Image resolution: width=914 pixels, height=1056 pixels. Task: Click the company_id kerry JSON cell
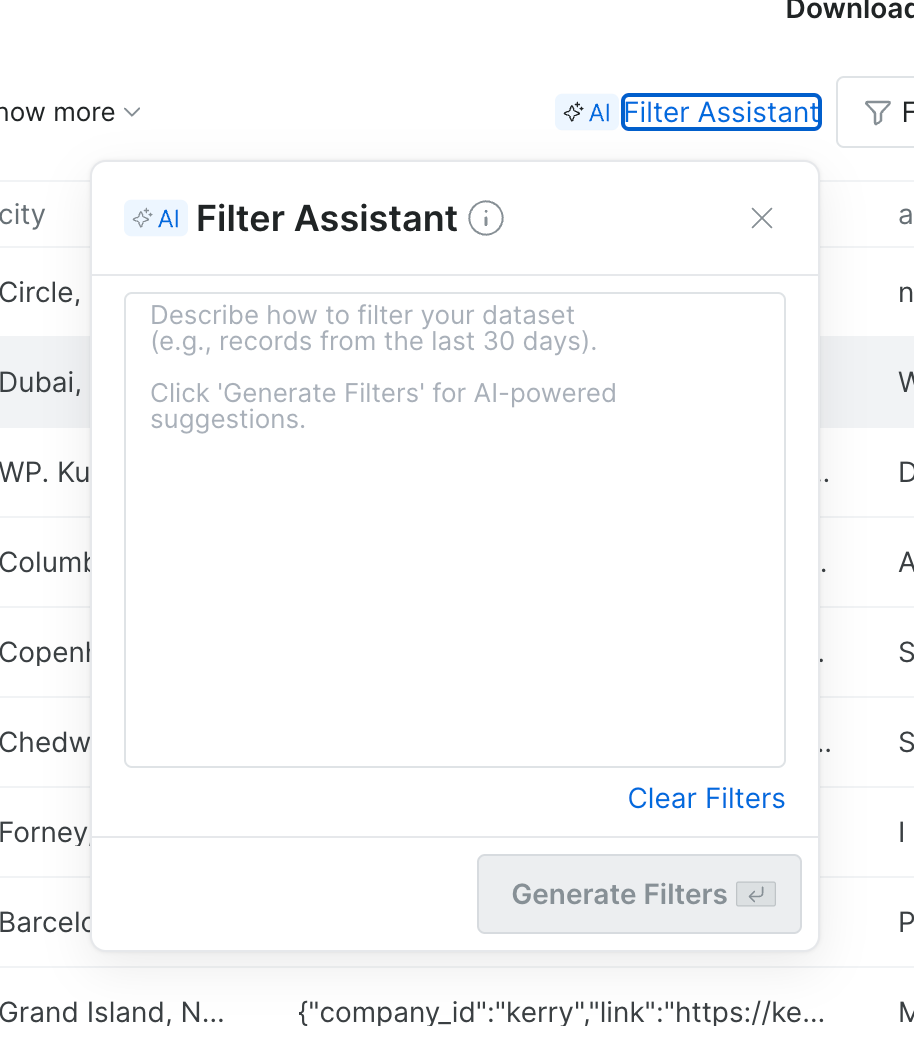coord(562,1012)
